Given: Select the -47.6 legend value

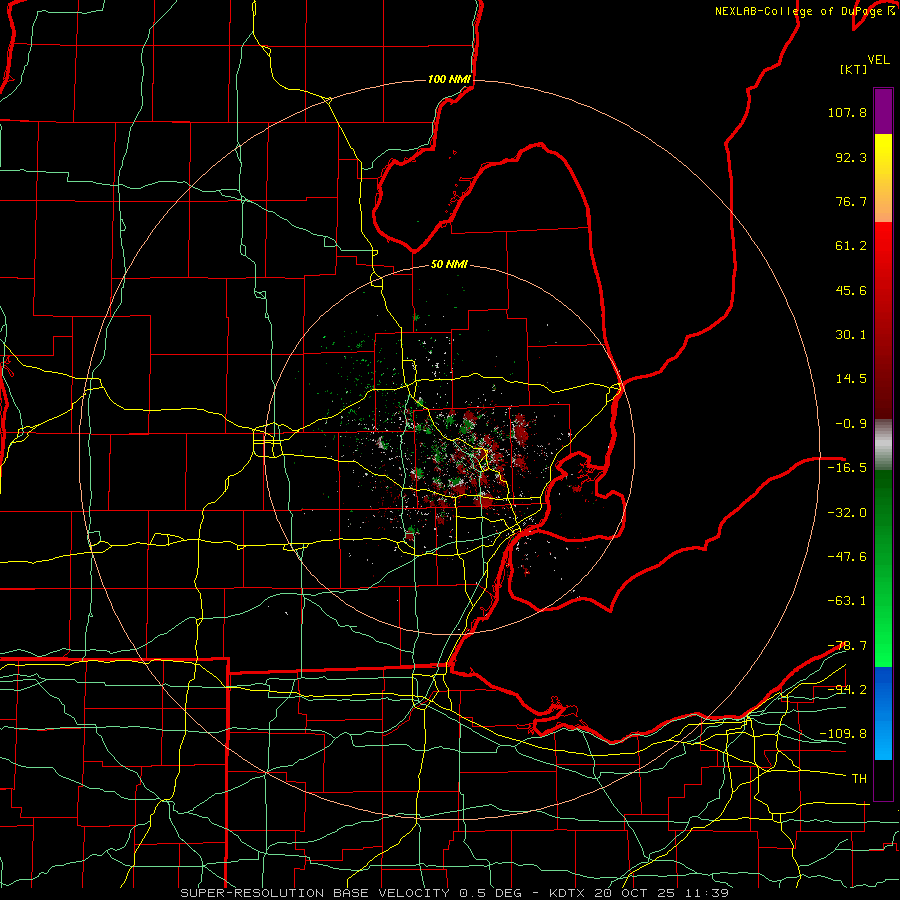Looking at the screenshot, I should (847, 557).
